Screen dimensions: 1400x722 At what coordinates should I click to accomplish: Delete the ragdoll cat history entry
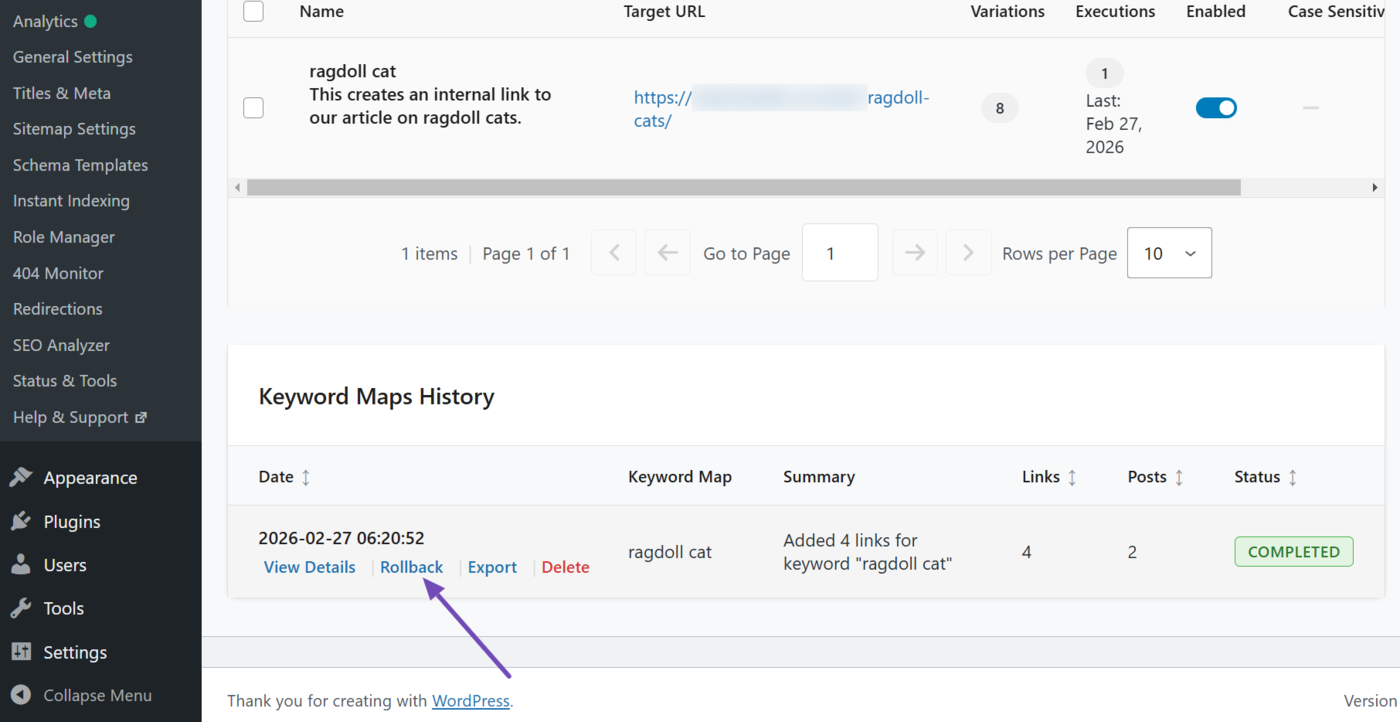565,566
